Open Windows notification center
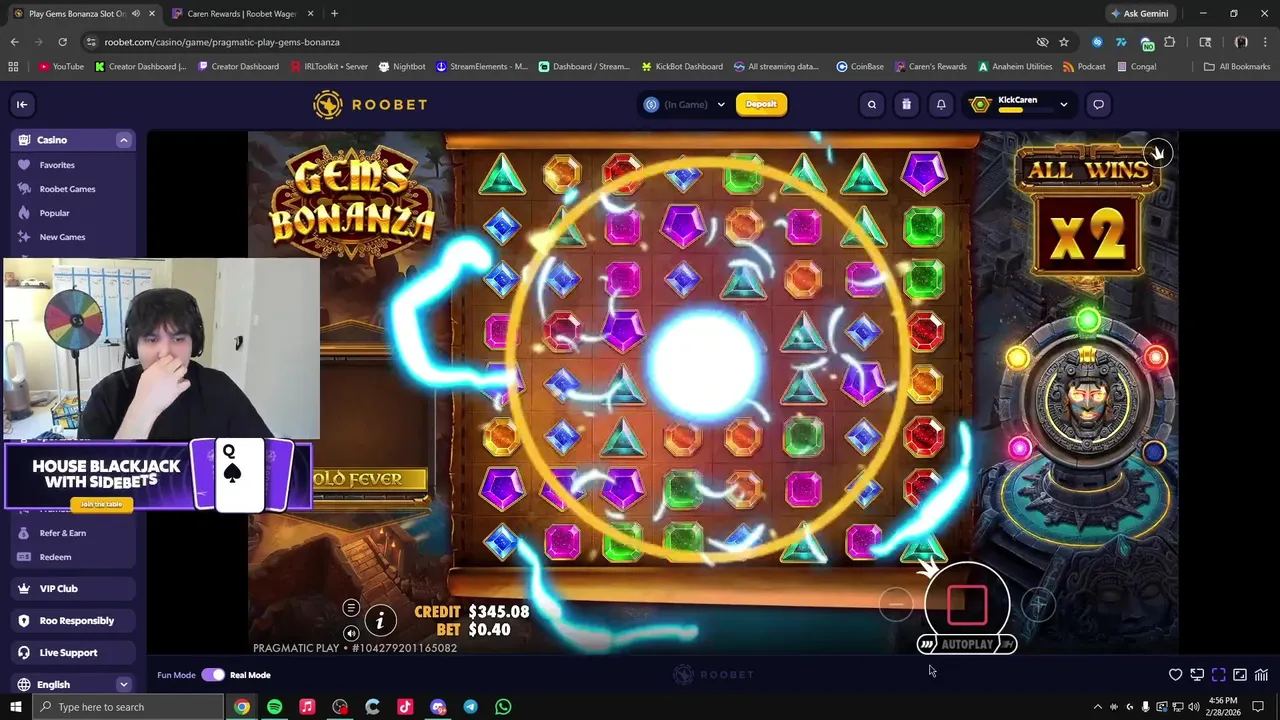Image resolution: width=1280 pixels, height=720 pixels. pos(1258,707)
